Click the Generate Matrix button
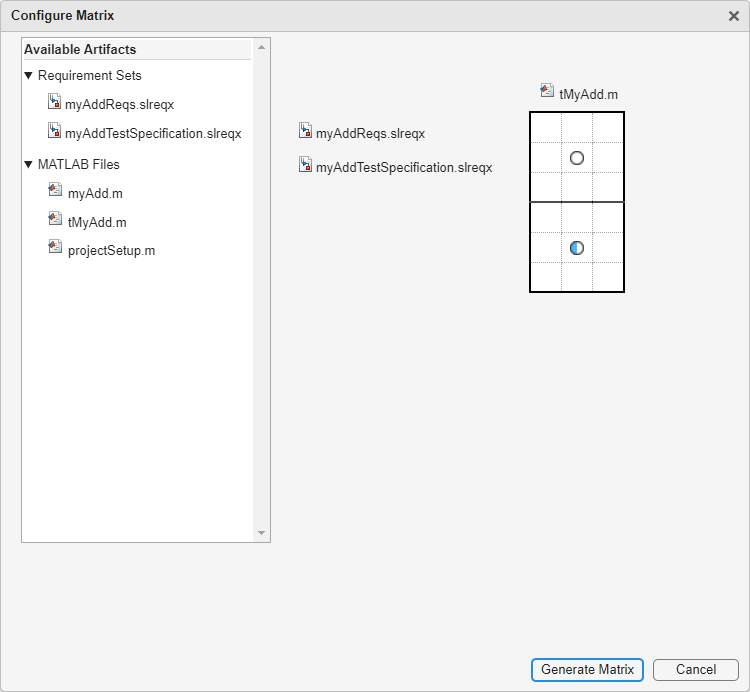The width and height of the screenshot is (750, 692). click(x=587, y=670)
